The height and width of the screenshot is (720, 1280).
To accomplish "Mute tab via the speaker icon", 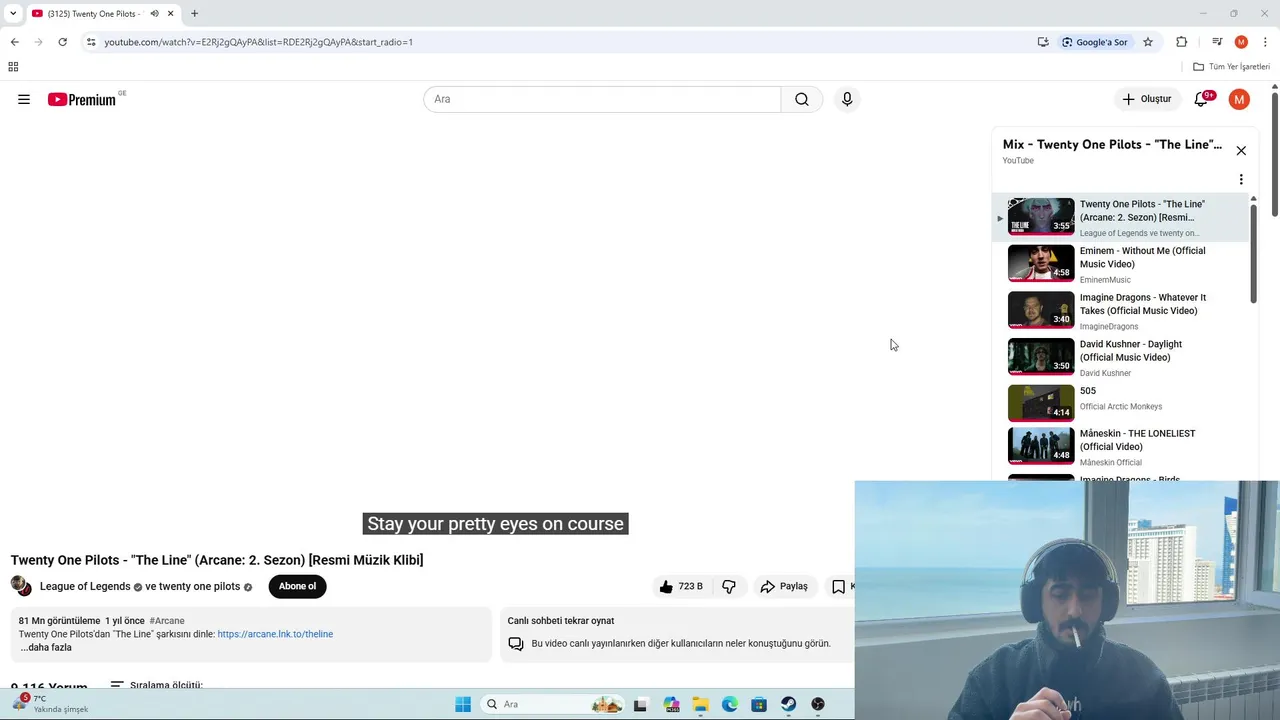I will [154, 14].
